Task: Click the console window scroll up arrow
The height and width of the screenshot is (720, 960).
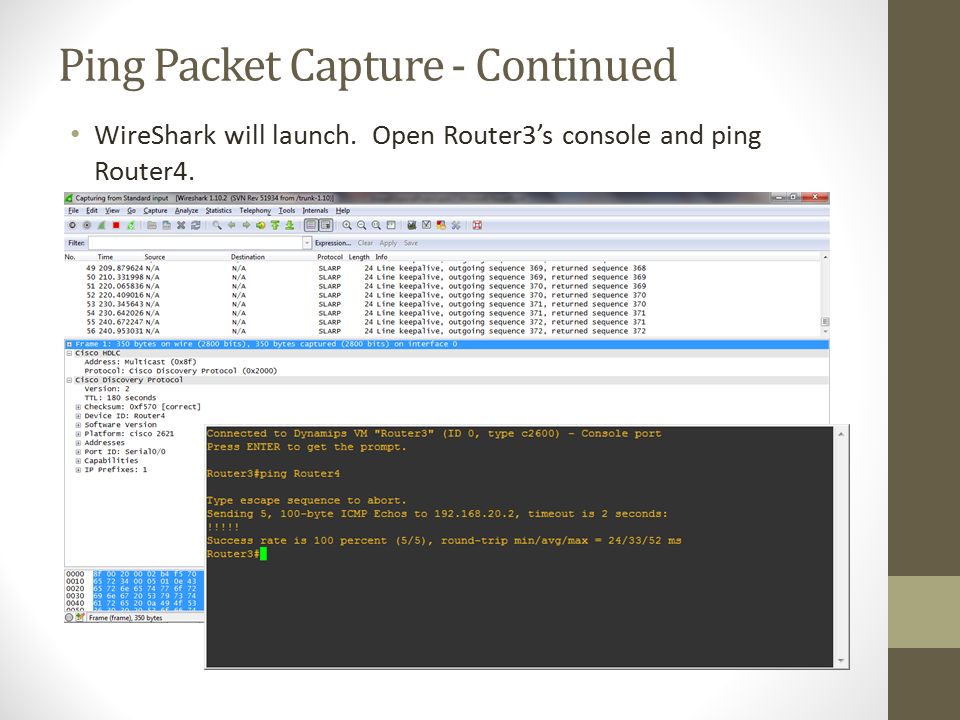Action: pos(841,434)
